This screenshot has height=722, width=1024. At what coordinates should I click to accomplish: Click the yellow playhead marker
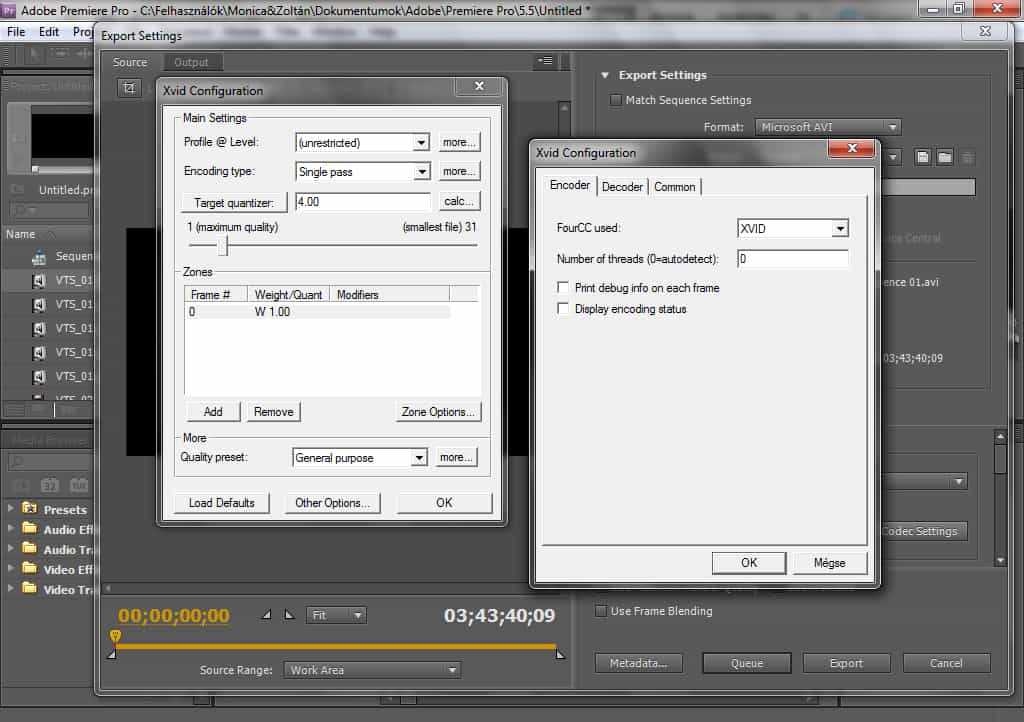pyautogui.click(x=115, y=636)
